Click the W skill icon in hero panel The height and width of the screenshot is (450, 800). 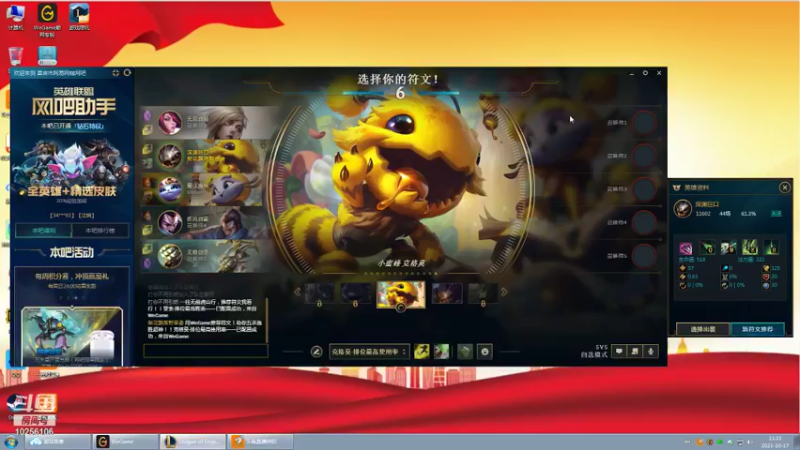728,248
